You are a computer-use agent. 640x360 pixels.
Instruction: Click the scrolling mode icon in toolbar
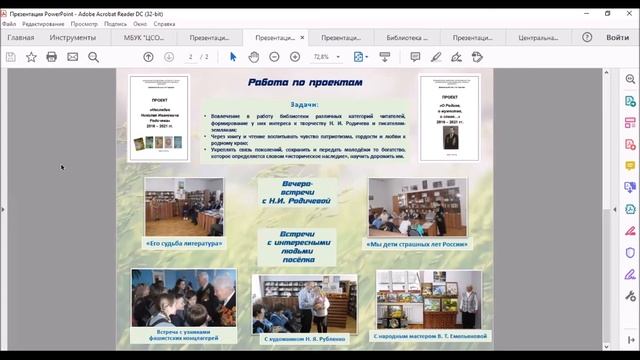[x=384, y=57]
